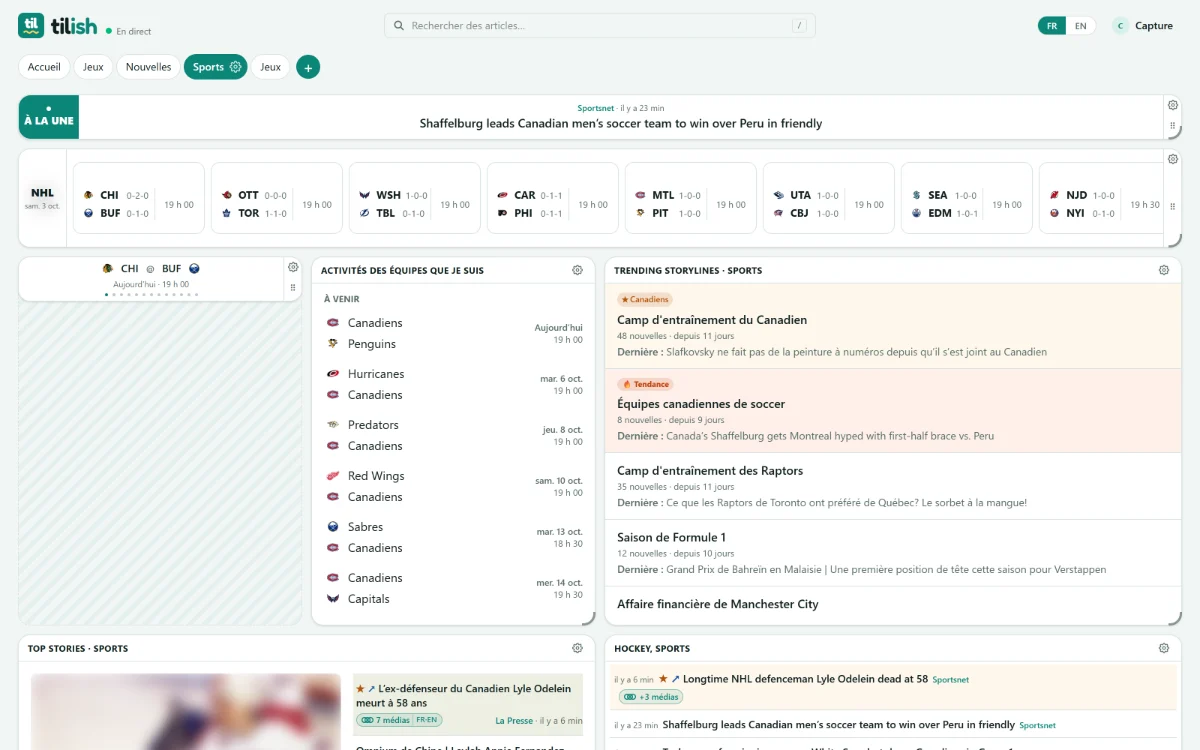Open settings for Activités des équipes que je suis
The height and width of the screenshot is (750, 1200).
click(x=577, y=270)
